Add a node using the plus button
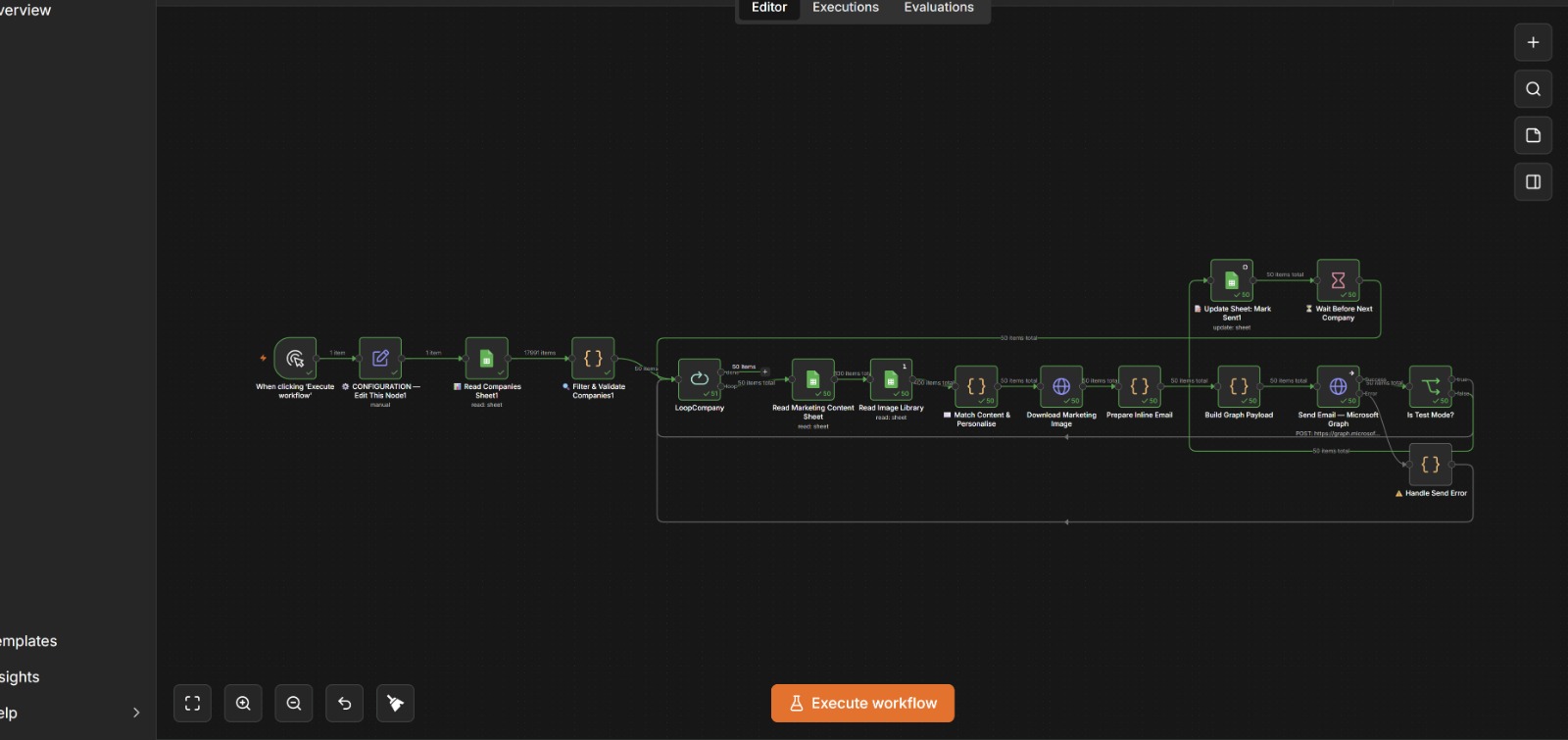 click(x=1534, y=43)
